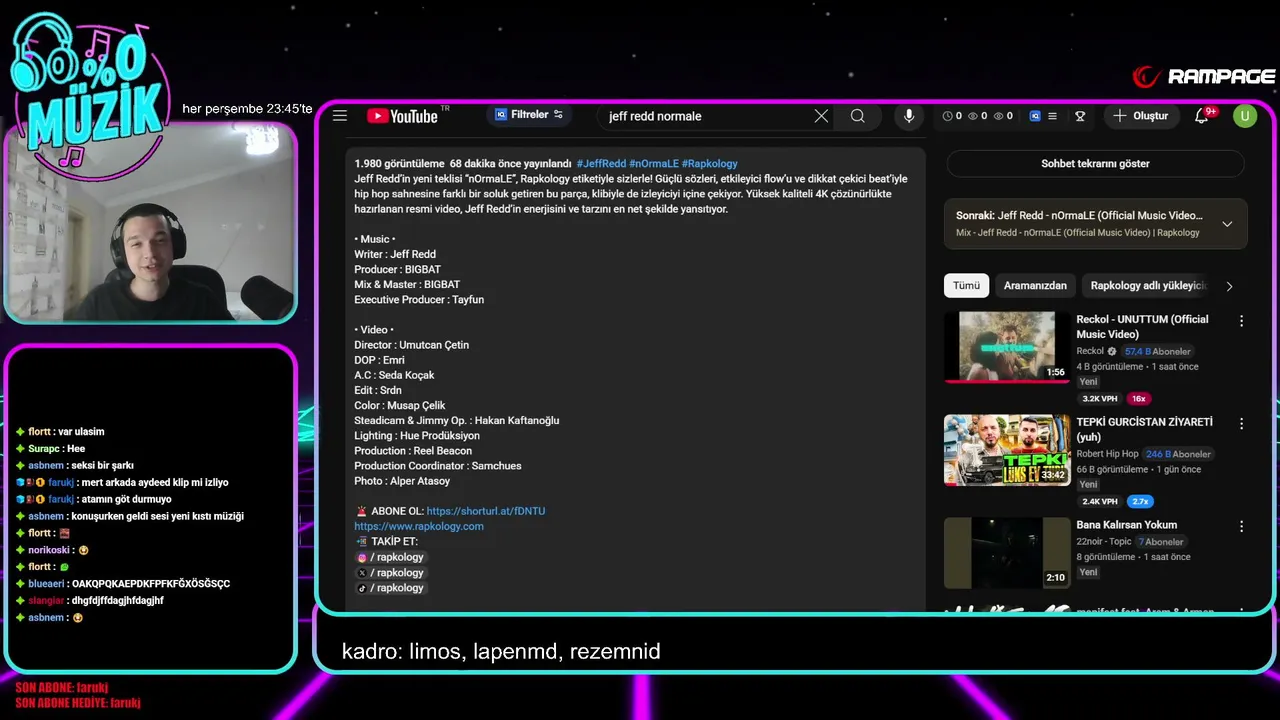Start voice search with the microphone icon
The width and height of the screenshot is (1280, 720).
[x=909, y=116]
